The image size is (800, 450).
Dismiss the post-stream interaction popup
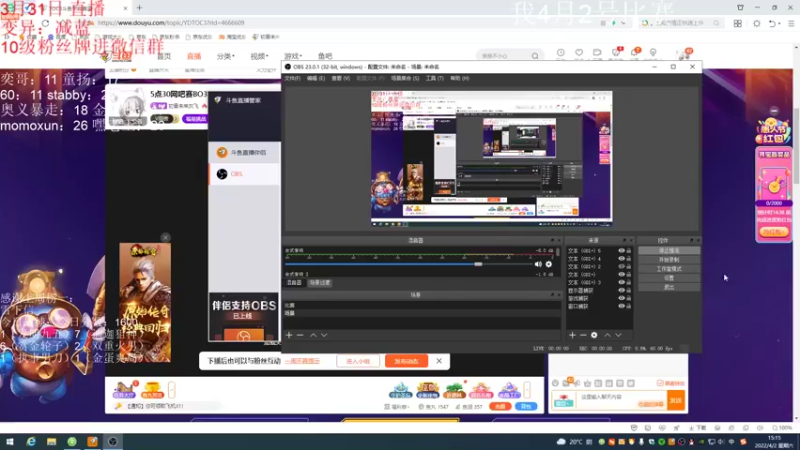[439, 361]
